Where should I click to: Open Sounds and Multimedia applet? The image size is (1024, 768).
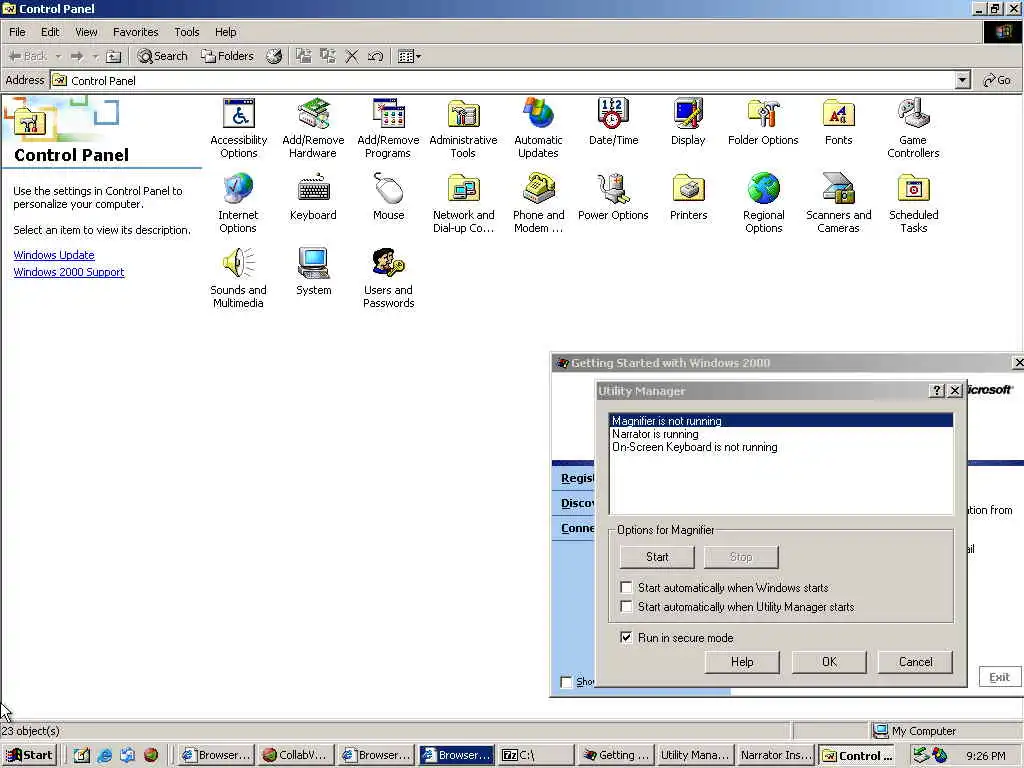tap(238, 278)
